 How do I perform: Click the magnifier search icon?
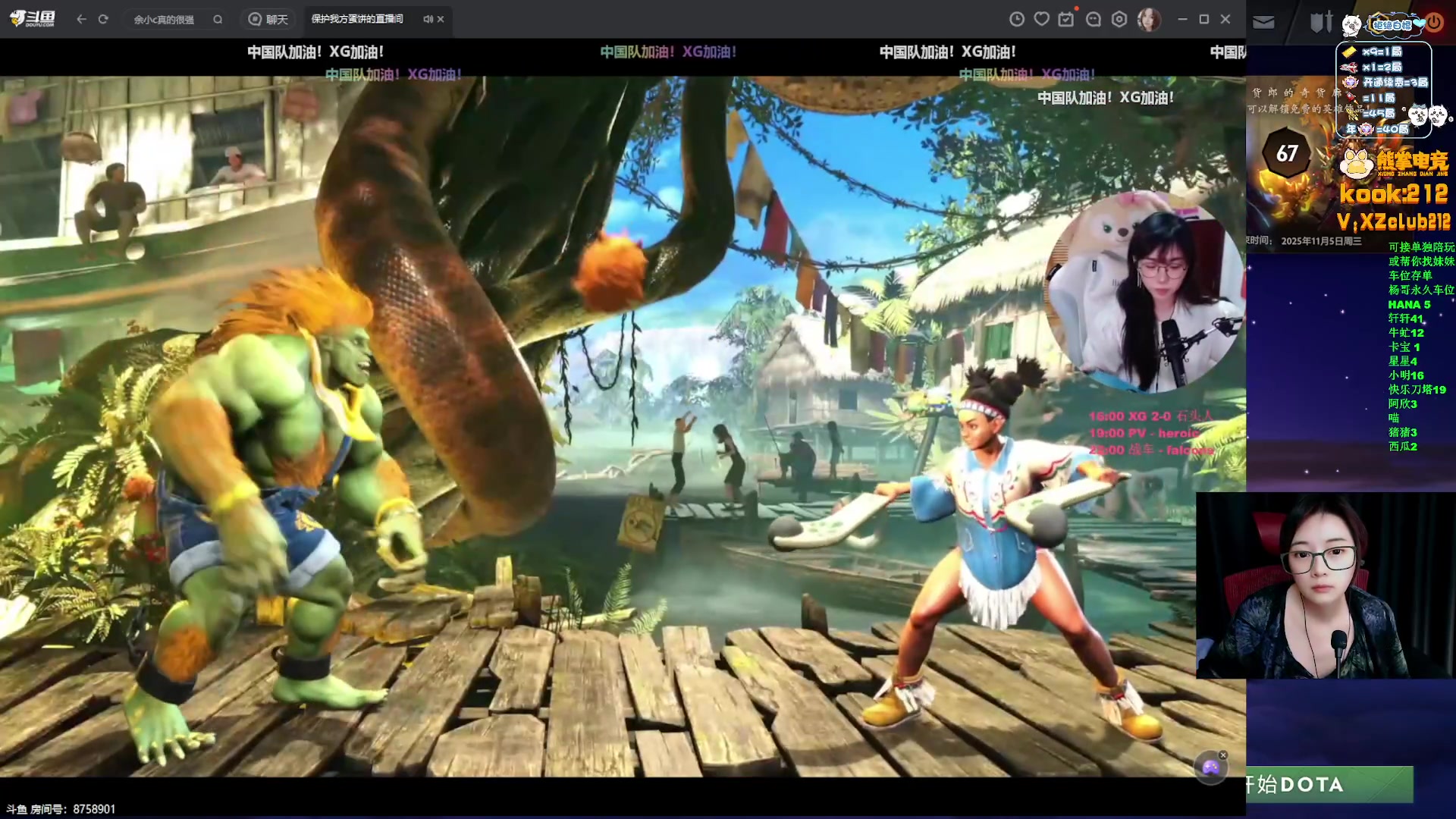[x=218, y=20]
